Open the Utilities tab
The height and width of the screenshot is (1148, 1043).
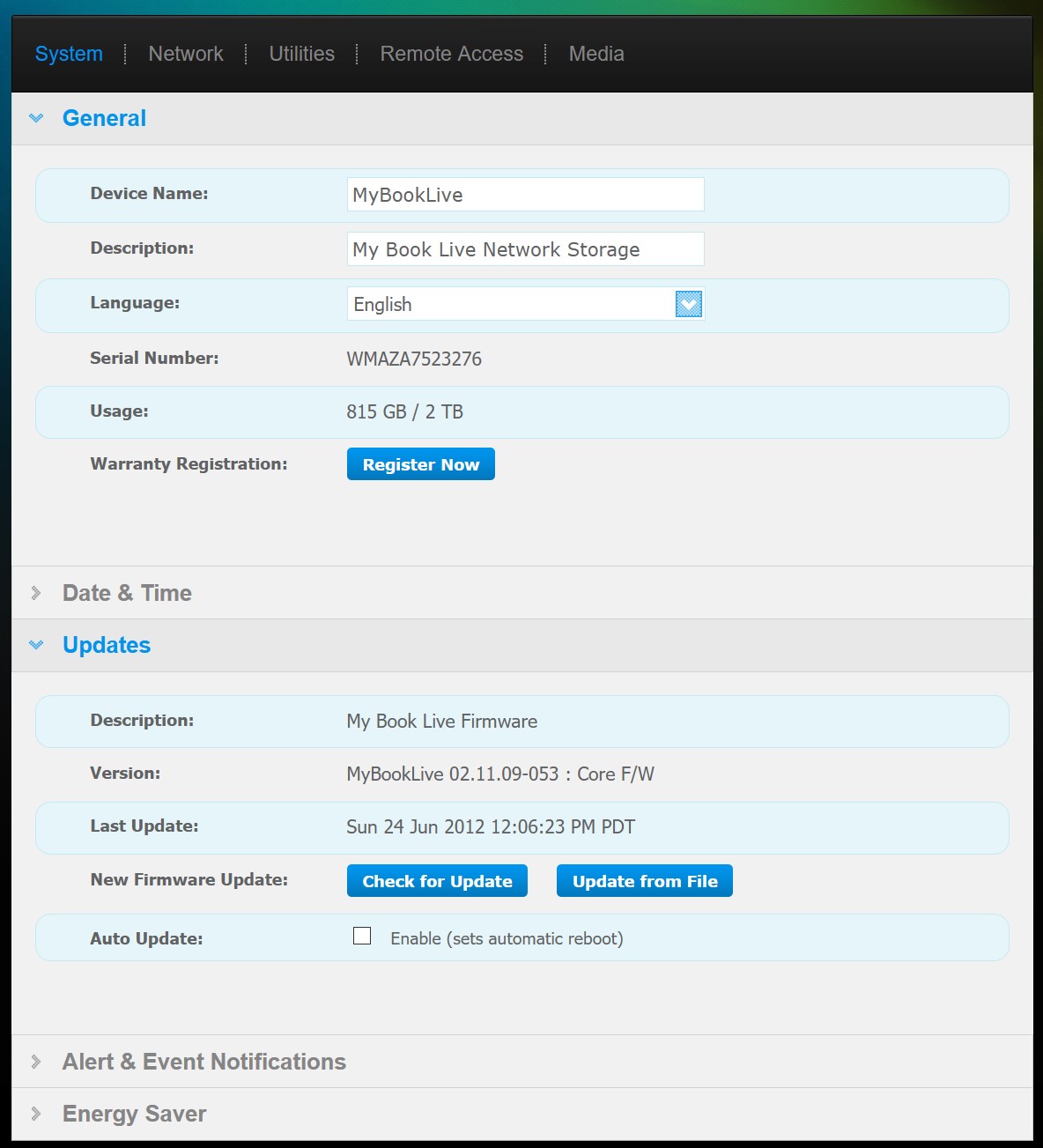click(302, 54)
